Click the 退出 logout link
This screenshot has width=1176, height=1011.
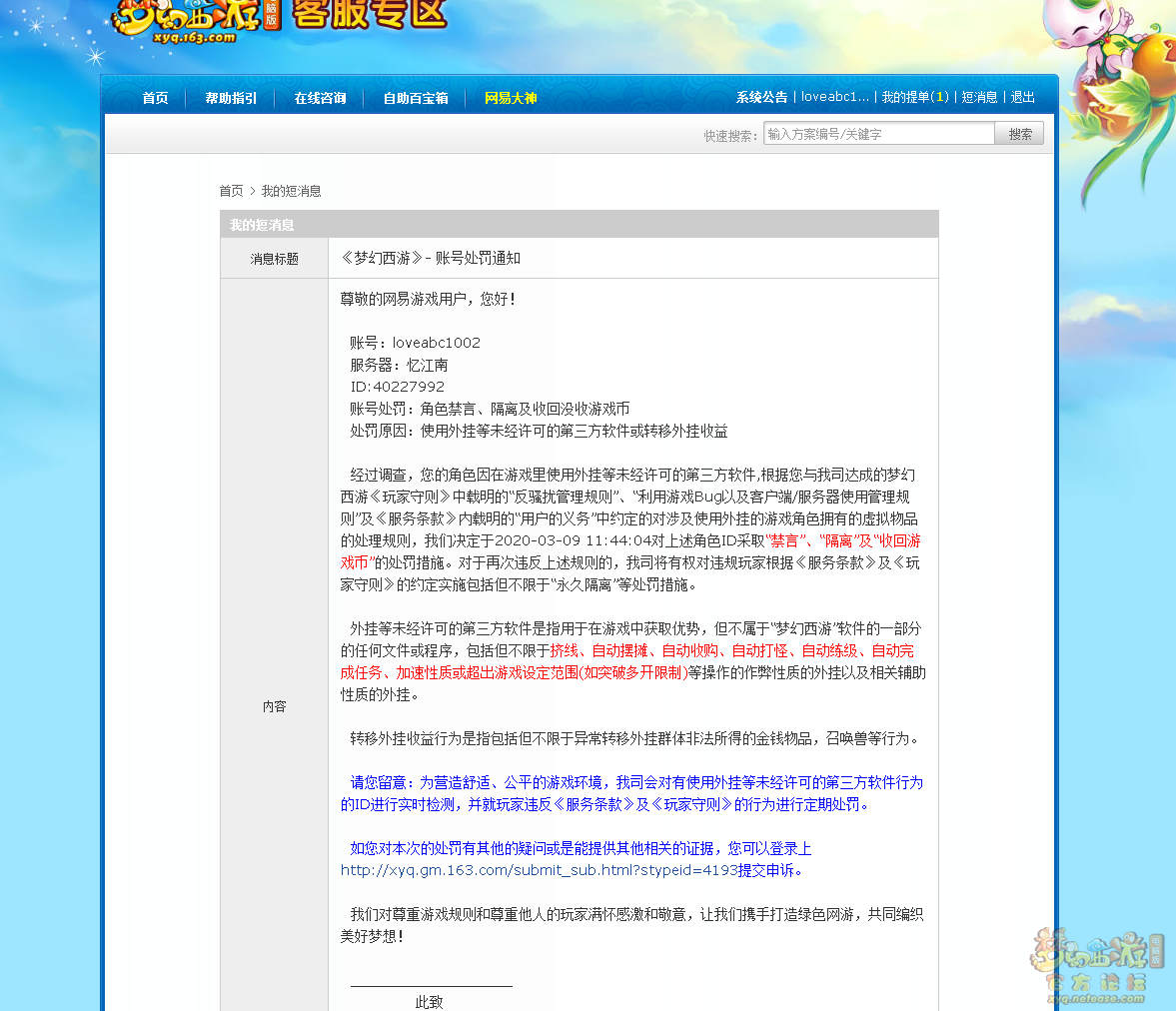pos(1022,98)
